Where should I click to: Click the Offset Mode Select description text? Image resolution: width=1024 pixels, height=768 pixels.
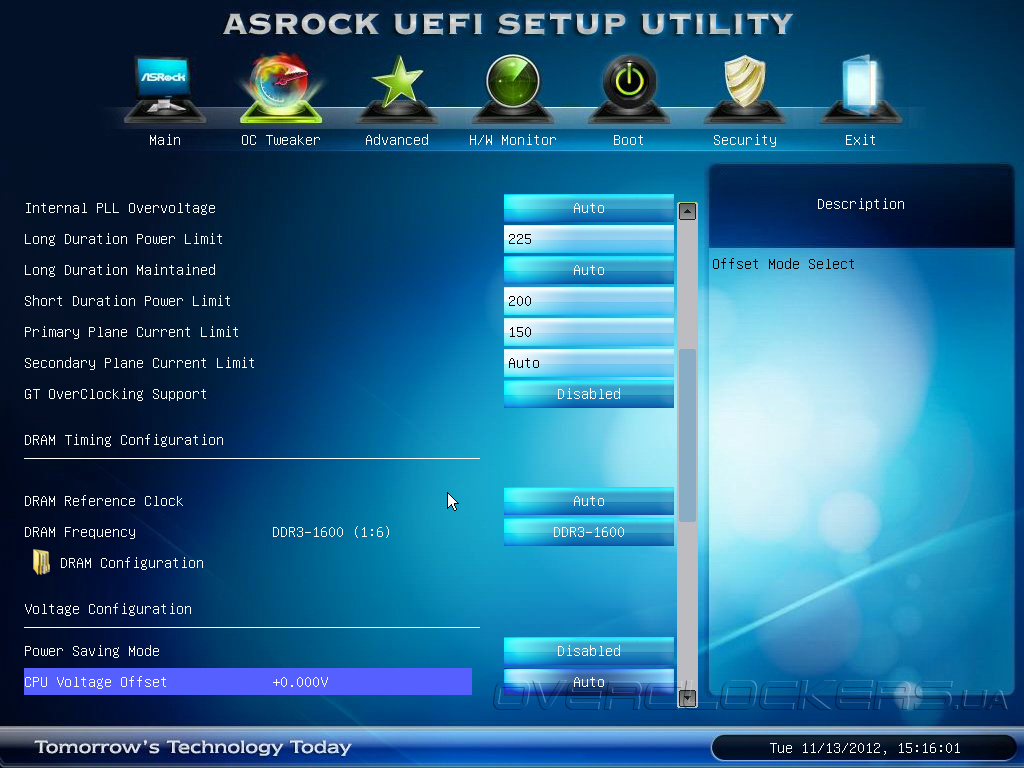(x=784, y=264)
